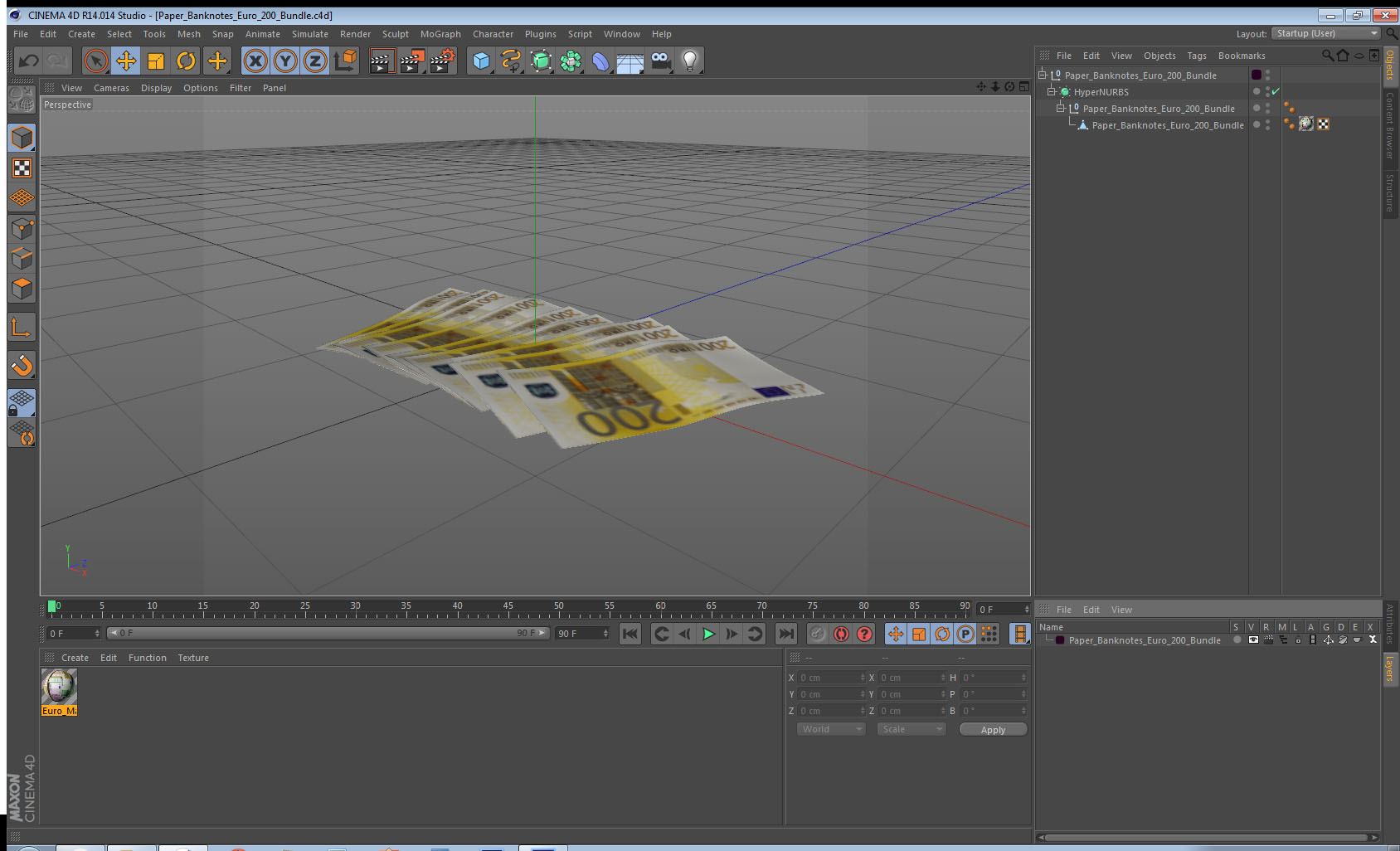Add a floor environment object
This screenshot has width=1400, height=851.
(x=630, y=61)
